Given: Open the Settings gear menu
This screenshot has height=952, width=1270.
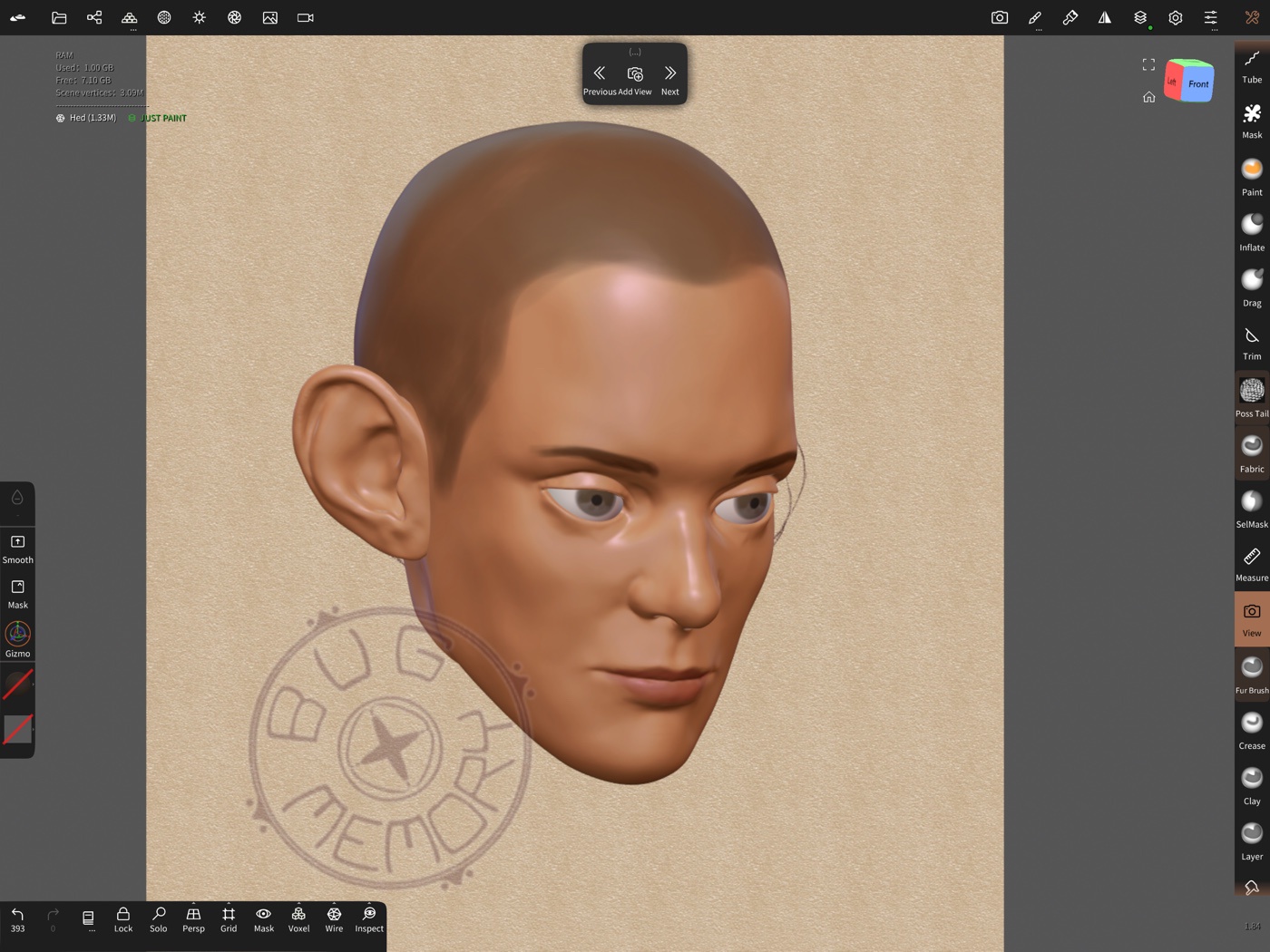Looking at the screenshot, I should click(x=1176, y=17).
